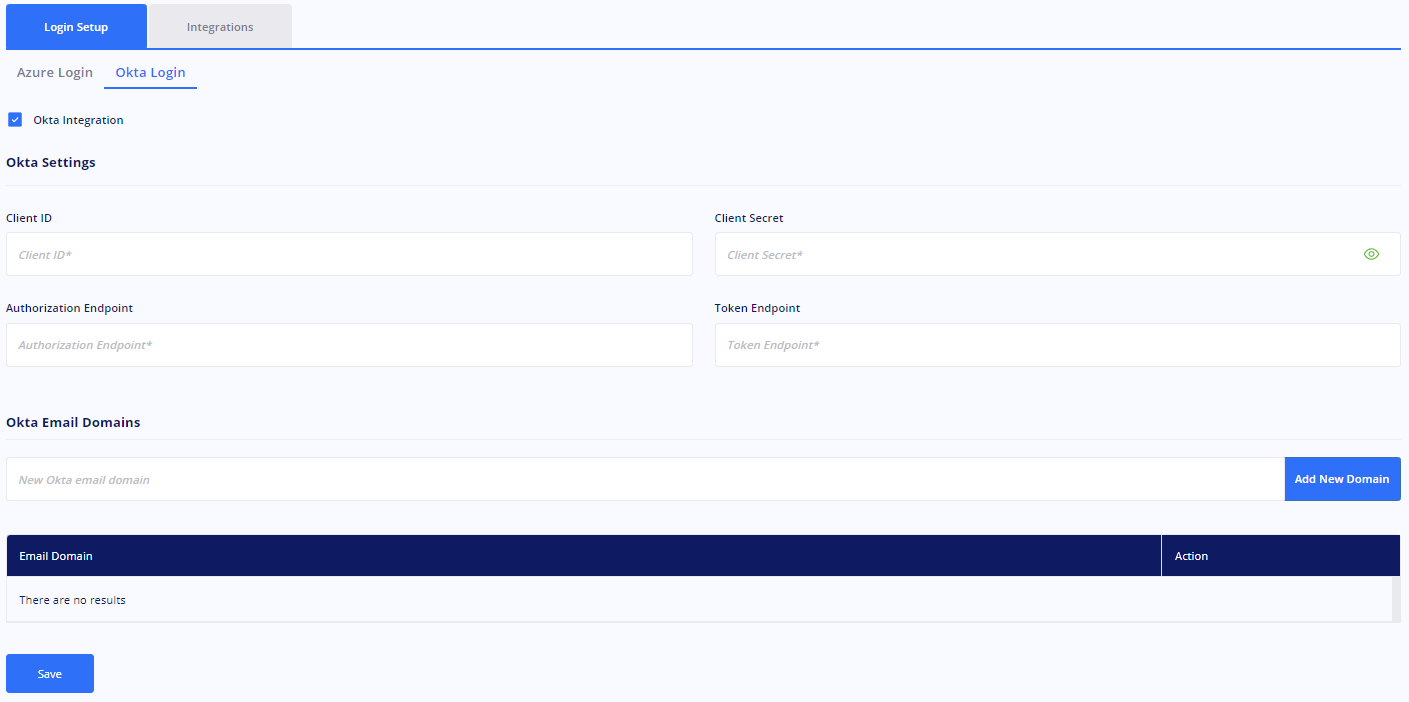Switch to the Azure Login tab
1409x702 pixels.
tap(54, 72)
